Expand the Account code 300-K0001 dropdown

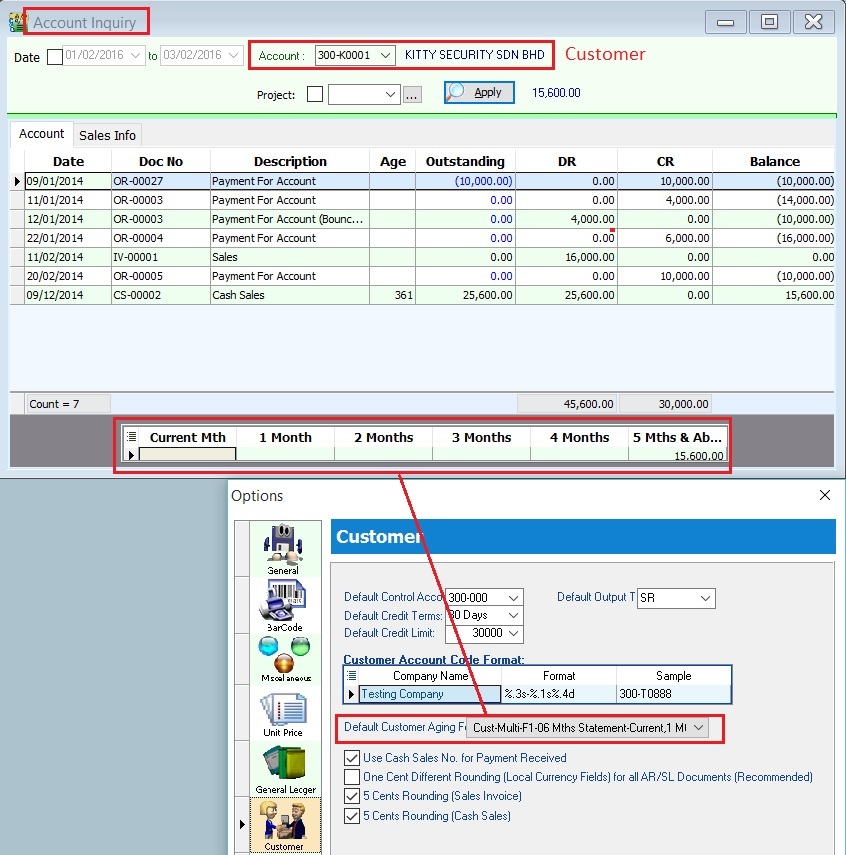coord(385,56)
